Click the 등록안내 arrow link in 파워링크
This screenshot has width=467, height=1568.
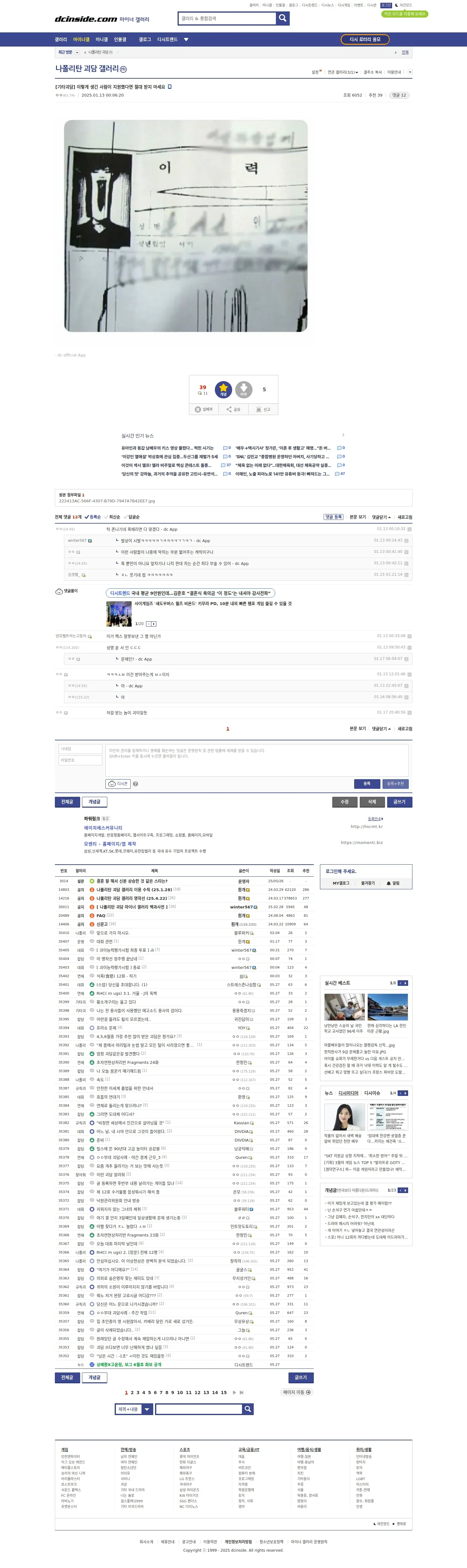376,819
